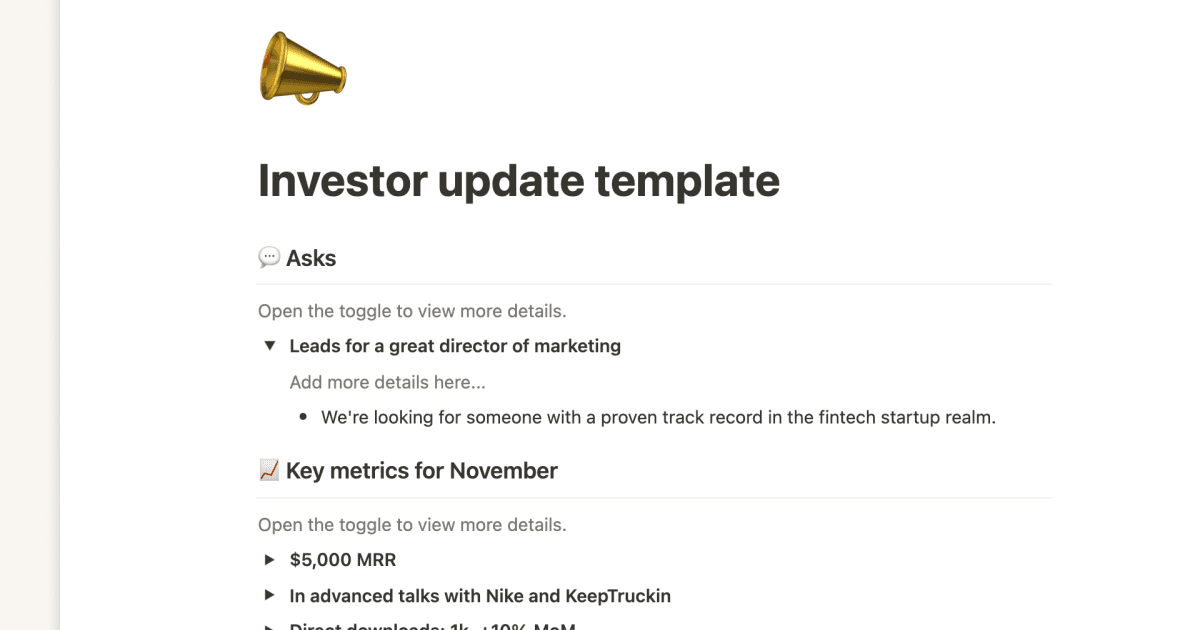Click the megaphone page icon
This screenshot has height=630, width=1200.
(301, 66)
